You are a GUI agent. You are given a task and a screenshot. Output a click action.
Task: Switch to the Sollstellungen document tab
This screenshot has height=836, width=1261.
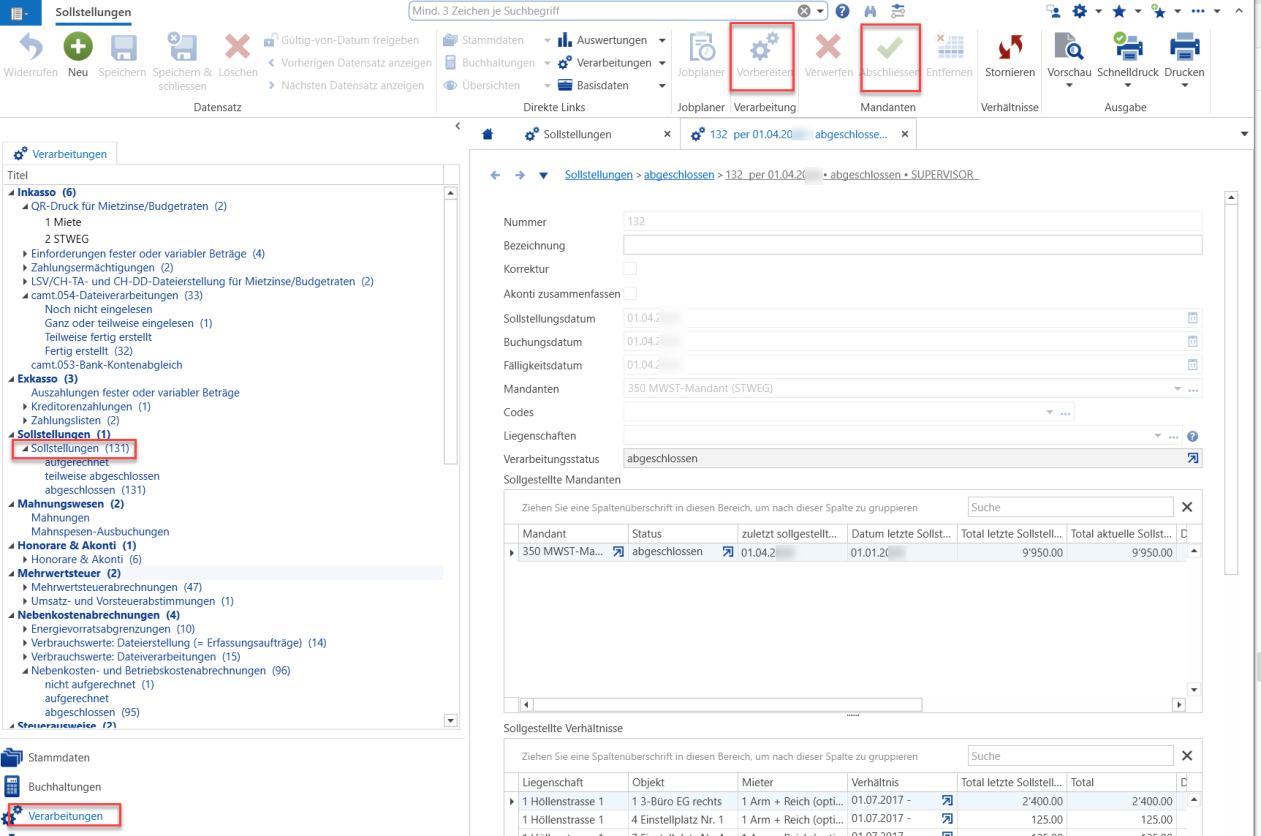click(x=576, y=134)
